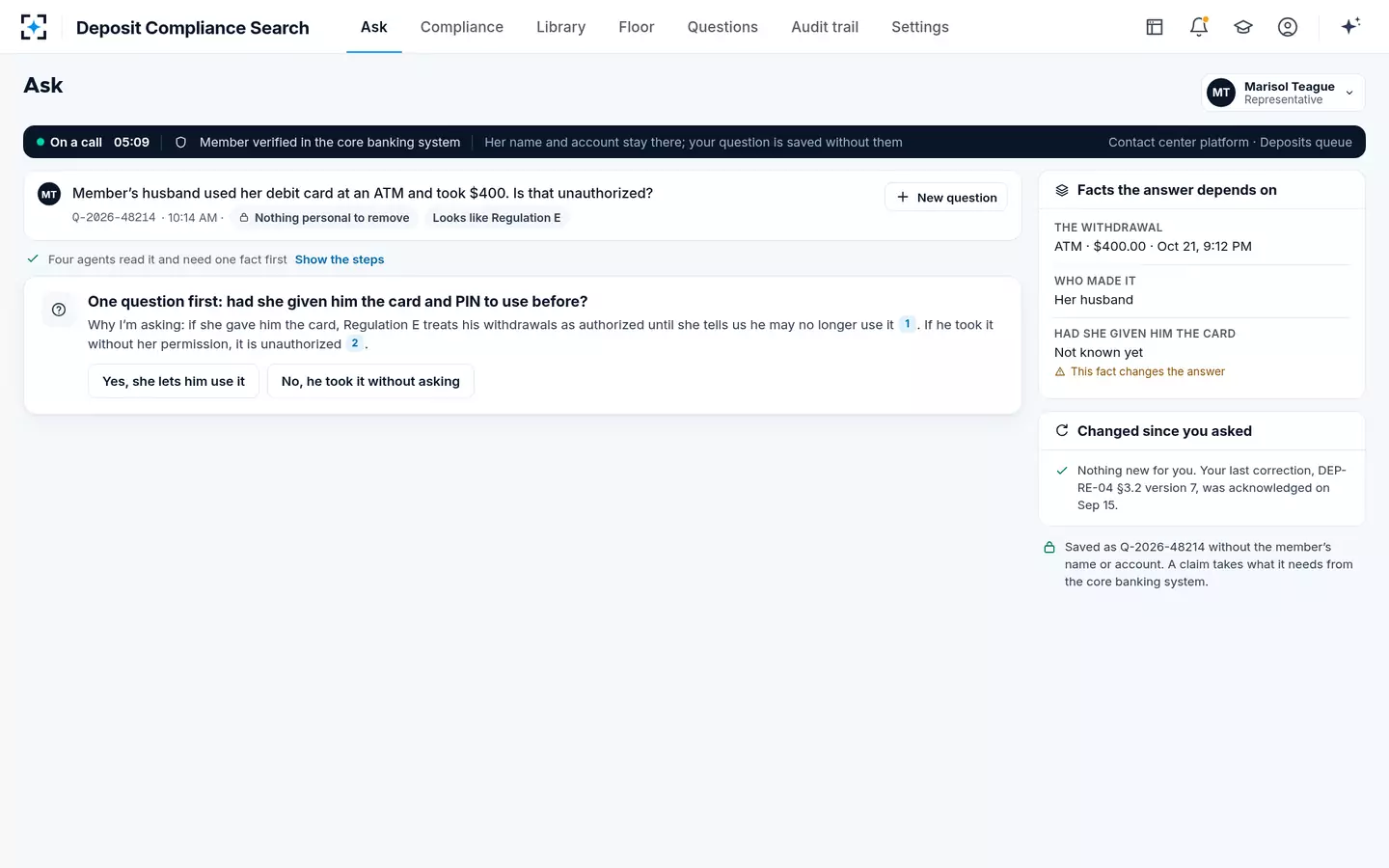Open the layout panel icon in header
The image size is (1389, 868).
[x=1155, y=27]
